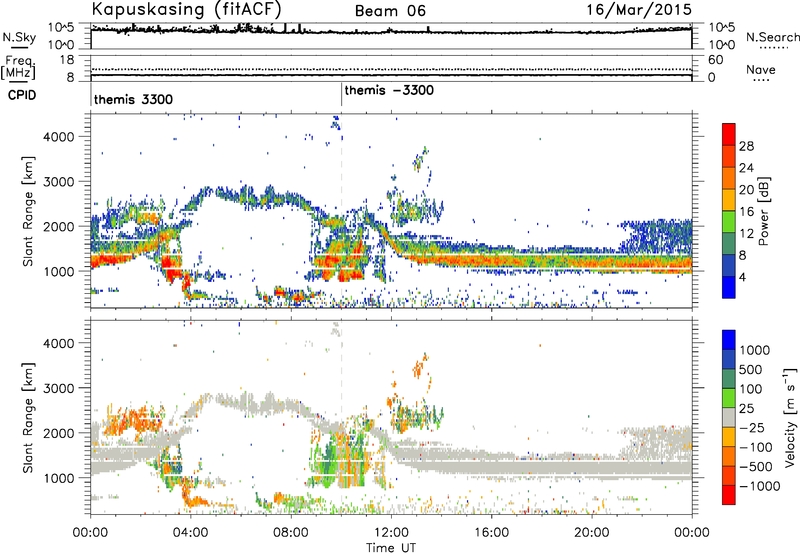Pick the red top segment of Power color bar
Viewport: 800px width, 554px height.
[x=729, y=134]
